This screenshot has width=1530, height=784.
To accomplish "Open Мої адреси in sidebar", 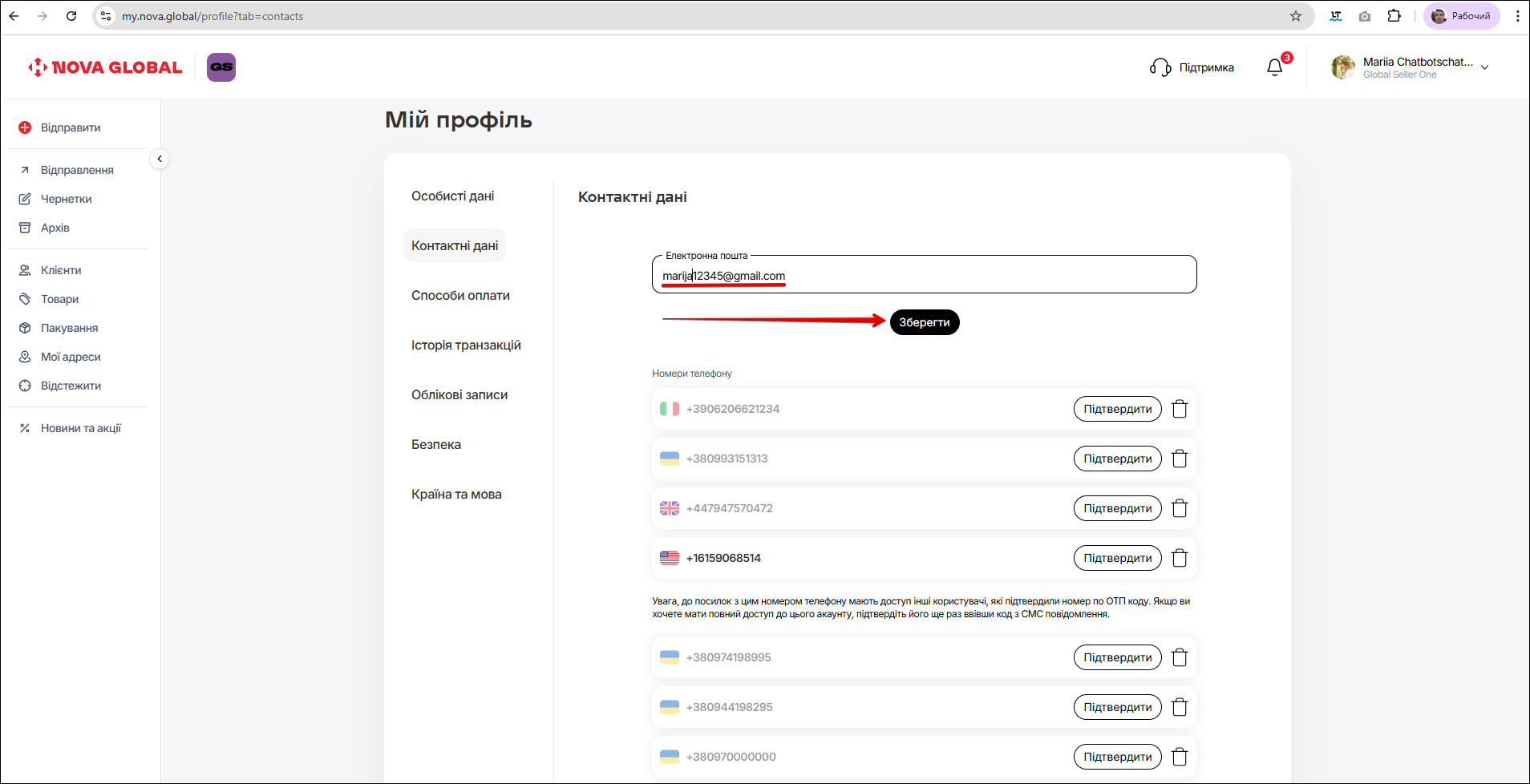I will pyautogui.click(x=71, y=357).
